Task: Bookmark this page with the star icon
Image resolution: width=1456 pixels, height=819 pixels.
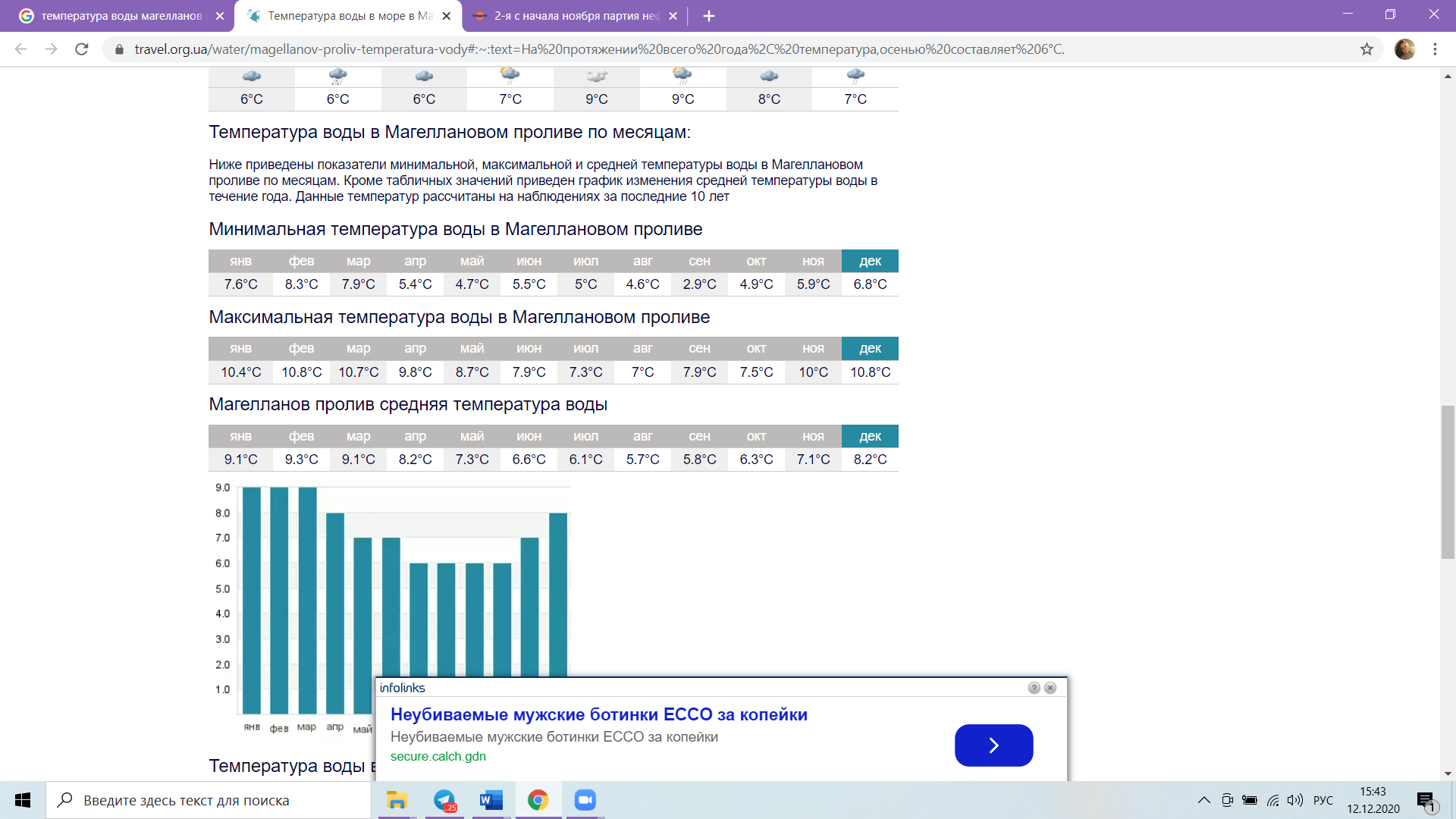Action: click(1367, 49)
